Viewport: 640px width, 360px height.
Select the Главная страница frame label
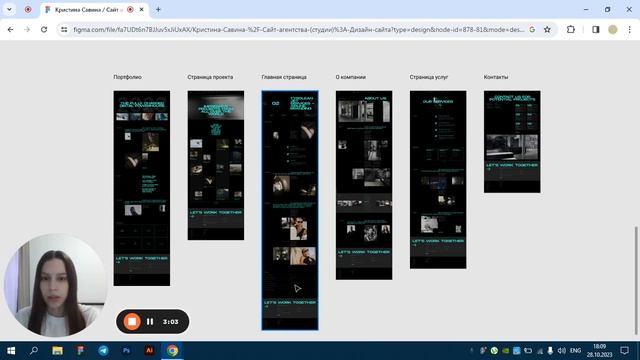(284, 77)
